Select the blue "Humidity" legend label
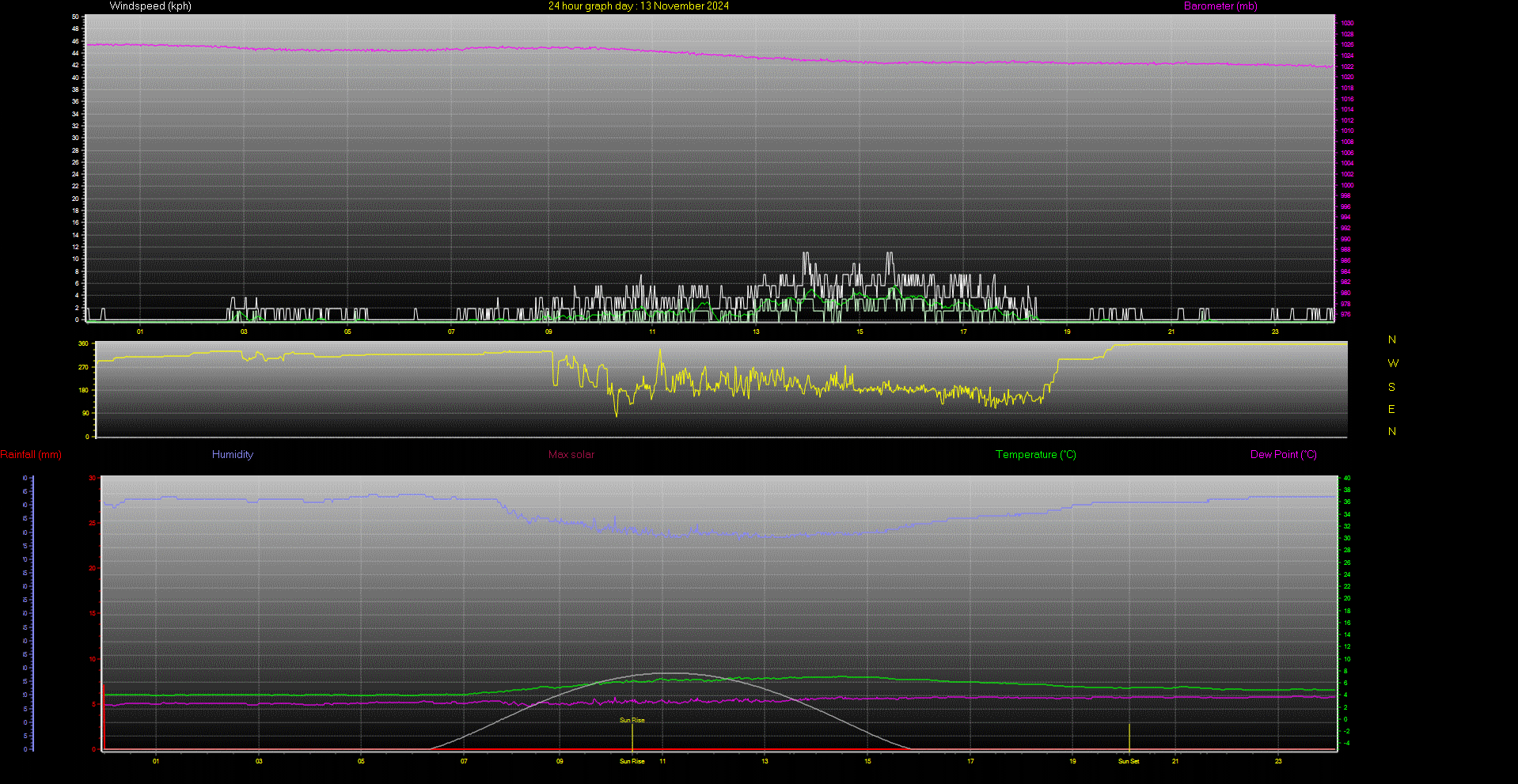 tap(233, 455)
